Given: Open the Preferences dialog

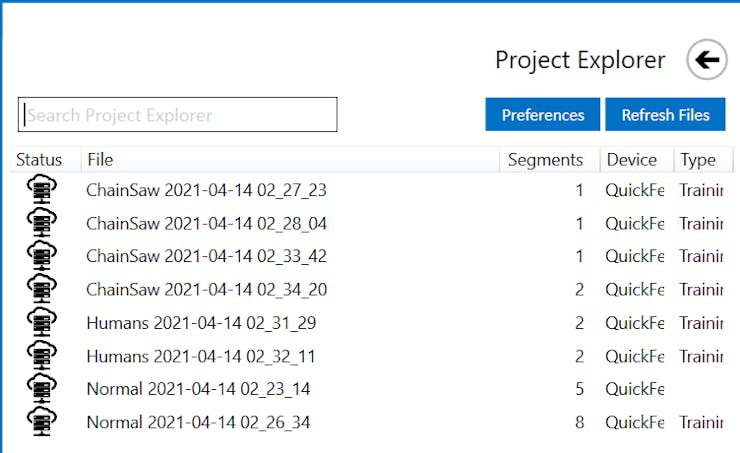Looking at the screenshot, I should point(543,115).
